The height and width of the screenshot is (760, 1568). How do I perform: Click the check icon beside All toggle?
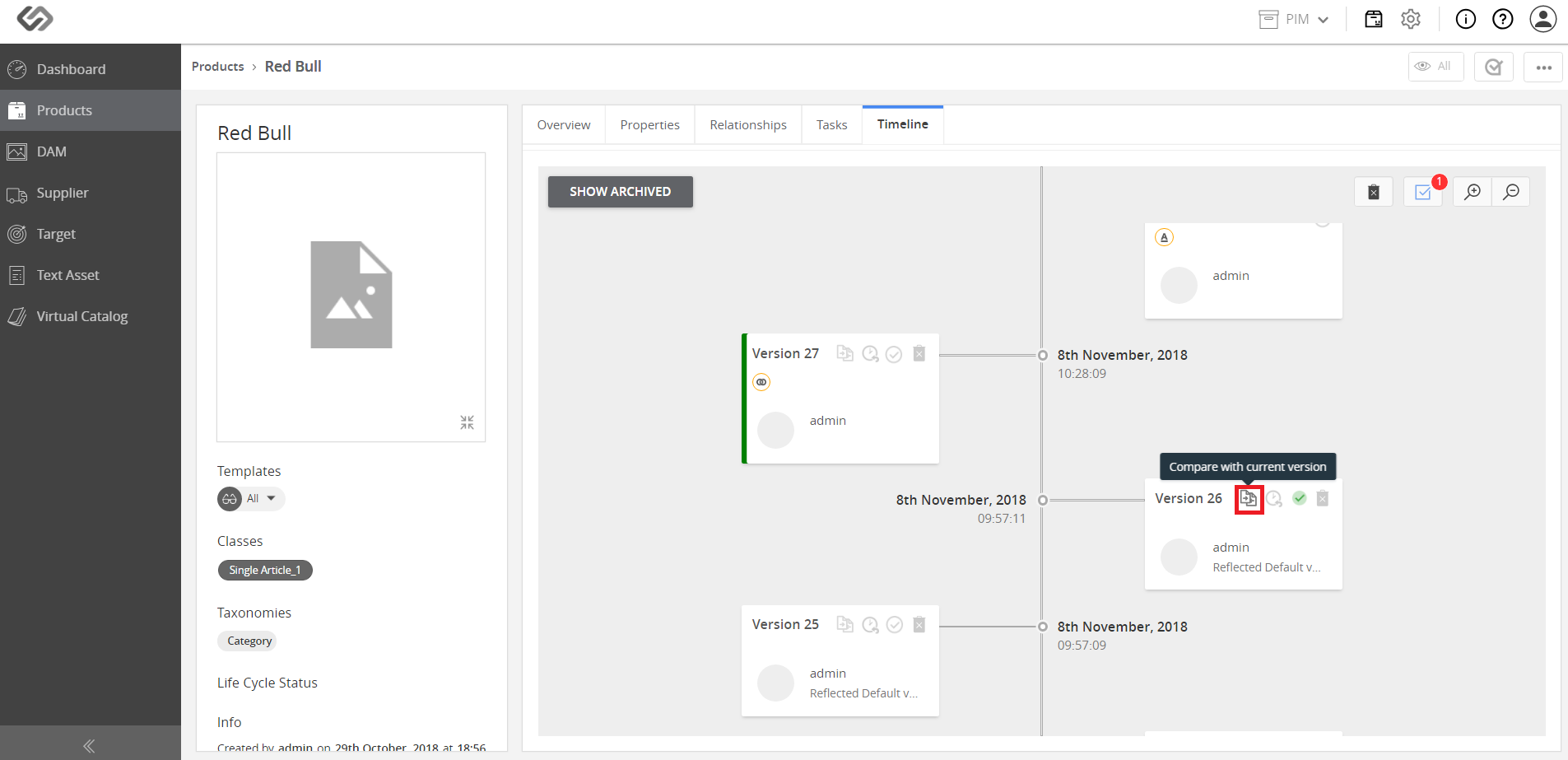[x=1494, y=67]
